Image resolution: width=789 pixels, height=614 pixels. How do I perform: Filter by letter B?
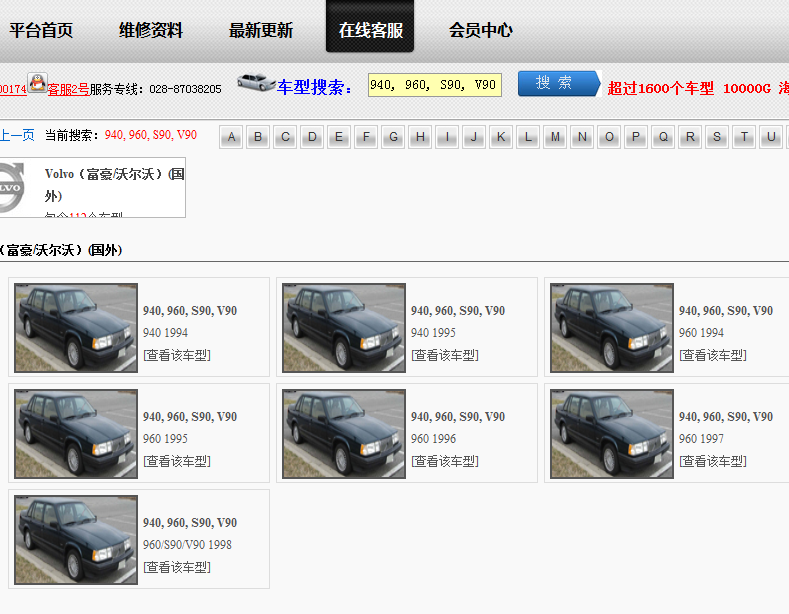258,137
